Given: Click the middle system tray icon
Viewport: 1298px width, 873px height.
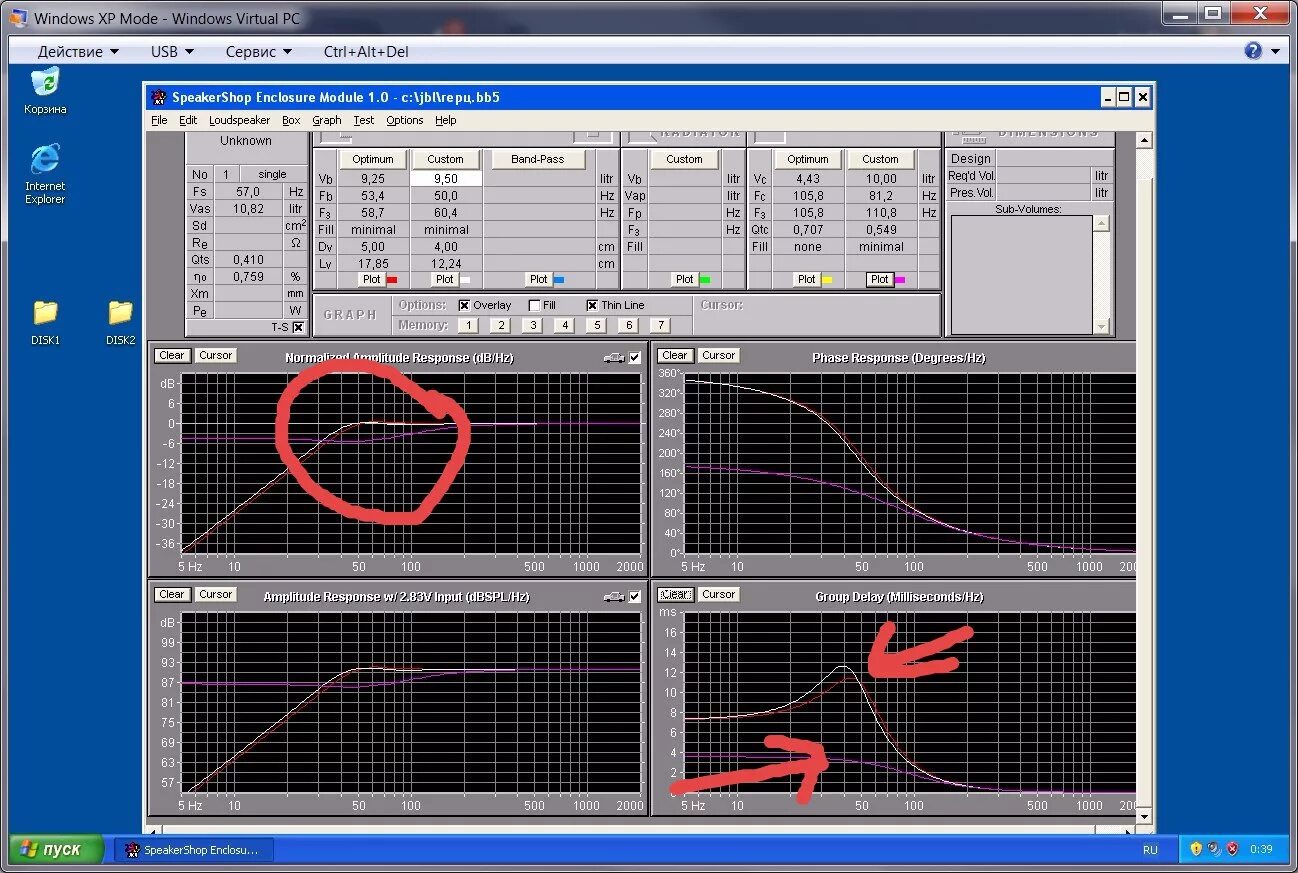Looking at the screenshot, I should click(x=1214, y=849).
